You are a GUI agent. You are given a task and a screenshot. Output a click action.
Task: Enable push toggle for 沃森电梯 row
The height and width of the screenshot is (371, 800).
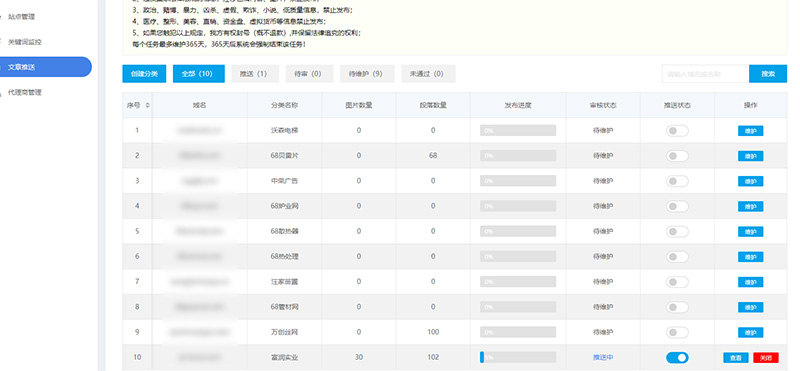pos(677,131)
